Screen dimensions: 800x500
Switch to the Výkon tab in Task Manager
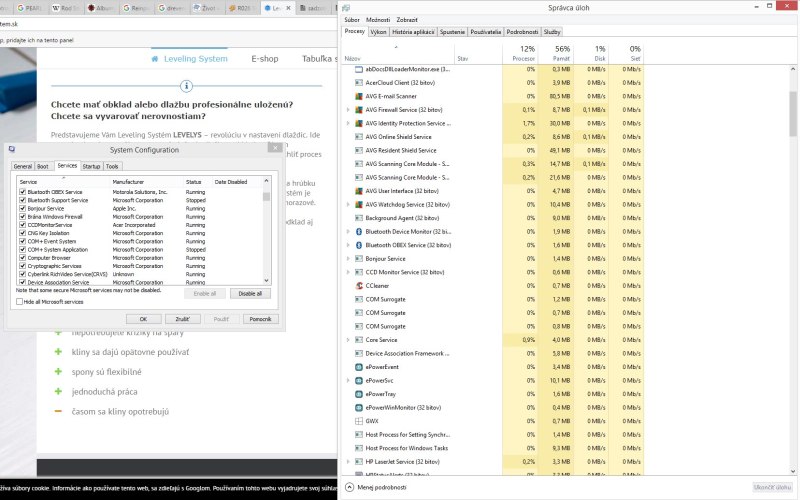(378, 32)
